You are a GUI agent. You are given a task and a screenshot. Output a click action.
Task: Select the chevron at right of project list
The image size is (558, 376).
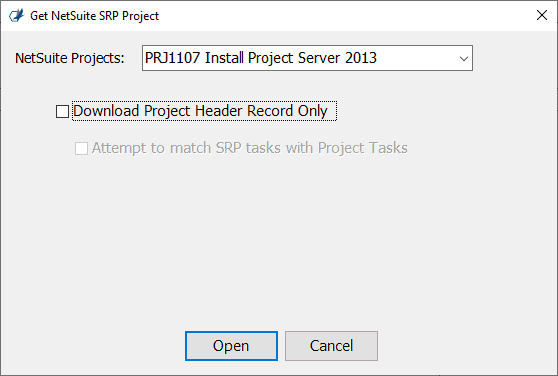click(463, 58)
